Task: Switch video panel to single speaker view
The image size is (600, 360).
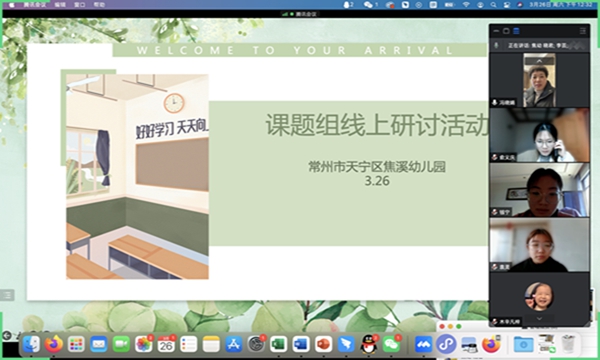Action: 506,31
